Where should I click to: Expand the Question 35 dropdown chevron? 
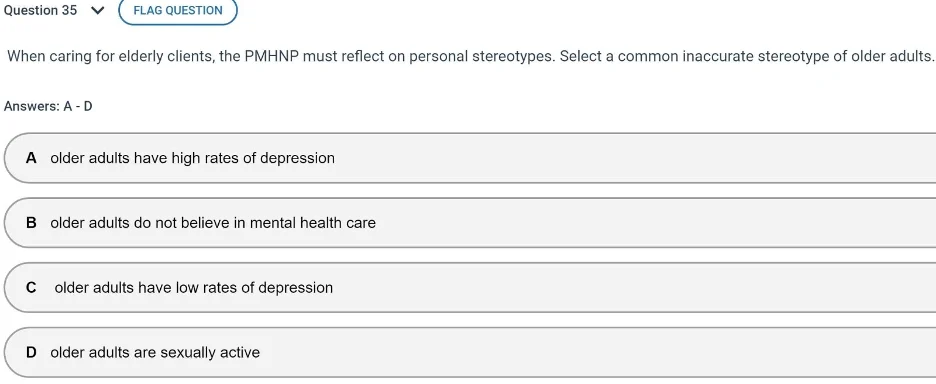[98, 11]
